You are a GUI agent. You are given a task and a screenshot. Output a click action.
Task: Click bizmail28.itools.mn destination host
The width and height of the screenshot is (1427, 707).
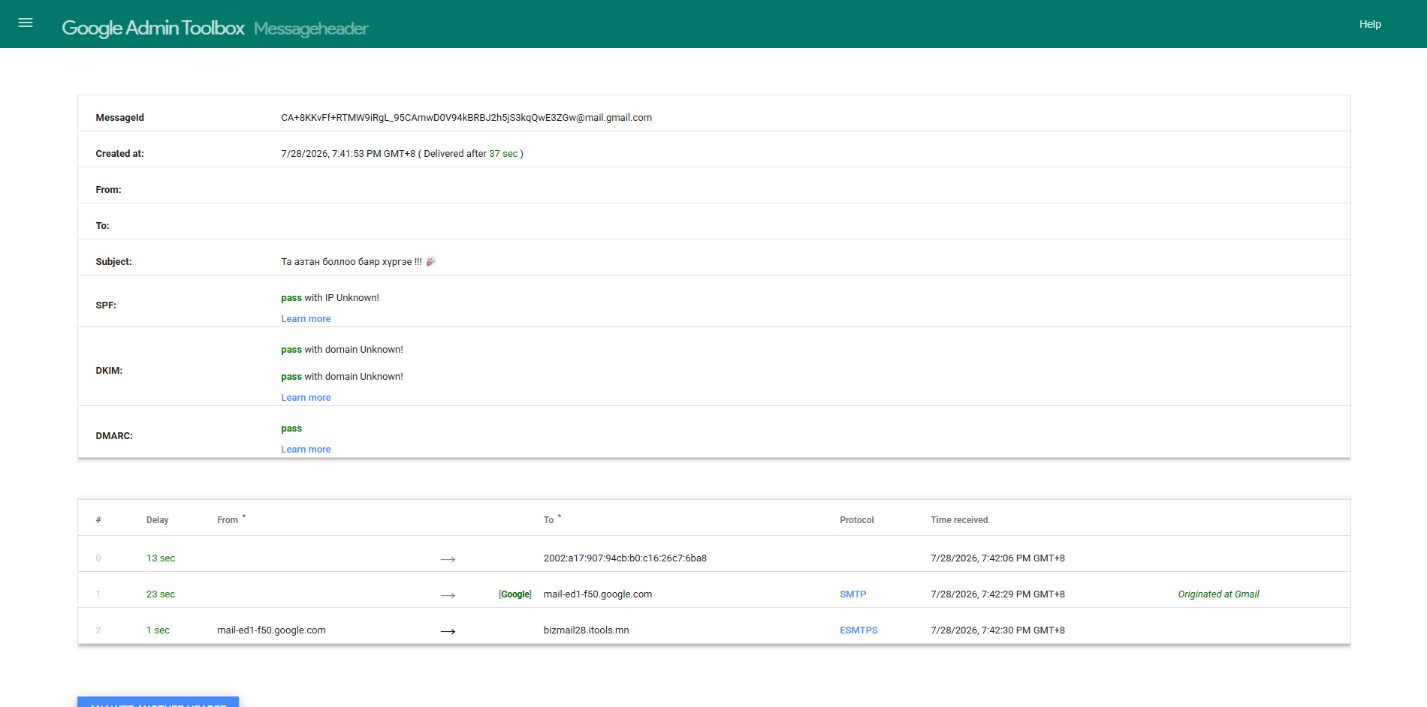click(586, 630)
